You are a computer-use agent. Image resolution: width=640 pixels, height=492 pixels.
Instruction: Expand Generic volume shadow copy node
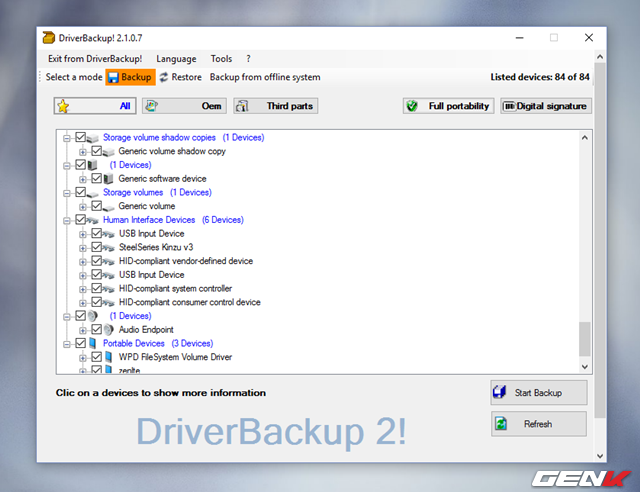point(82,152)
